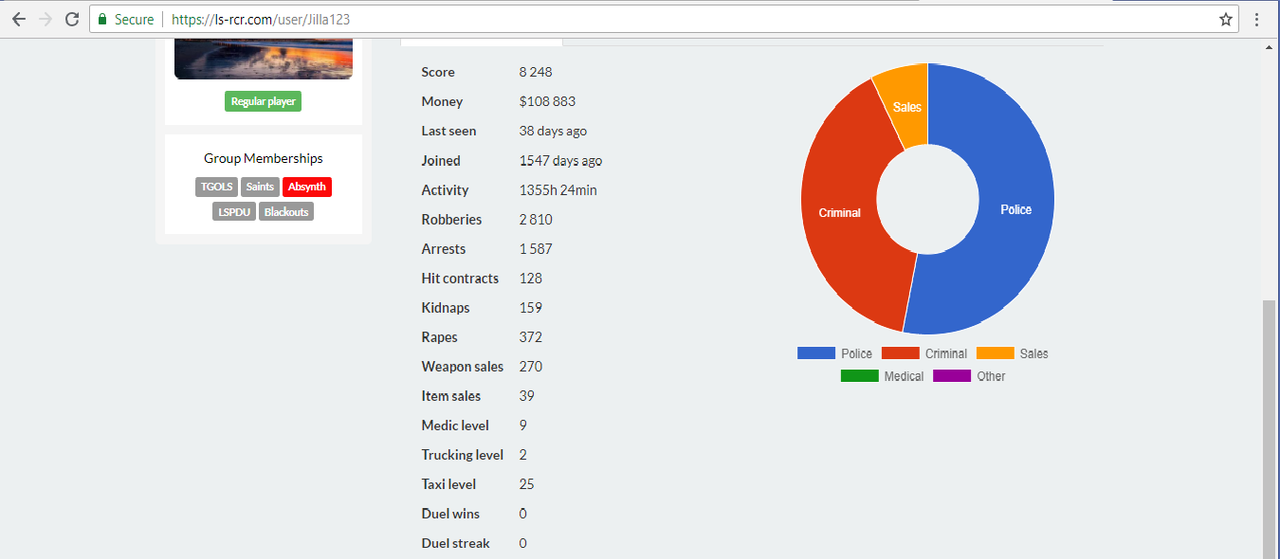Viewport: 1280px width, 559px height.
Task: Toggle the Police legend color box
Action: 816,353
